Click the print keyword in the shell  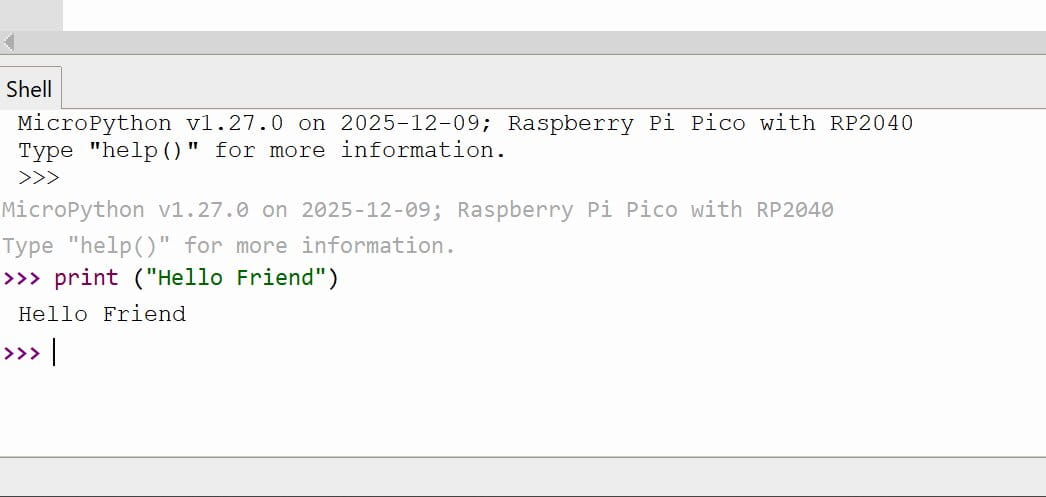[88, 278]
